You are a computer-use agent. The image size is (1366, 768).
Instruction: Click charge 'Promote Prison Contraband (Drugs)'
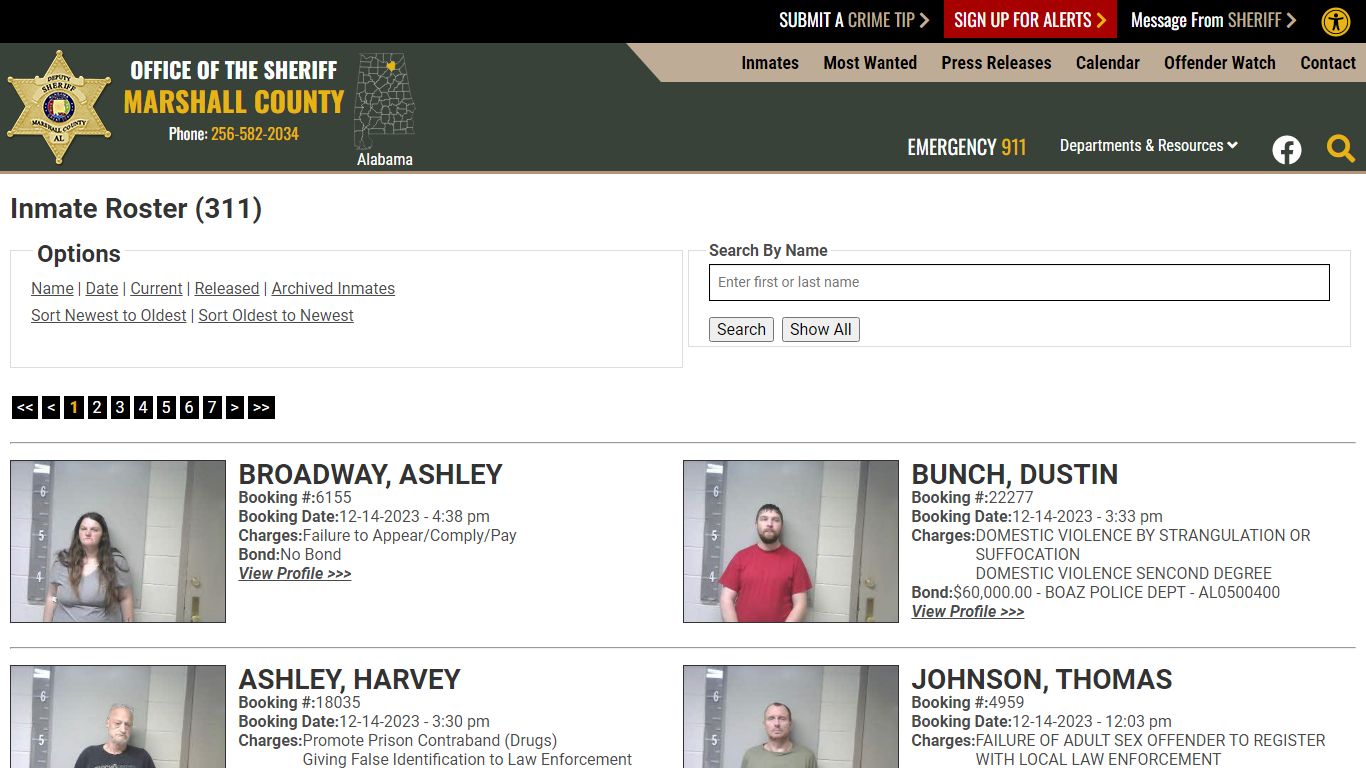pyautogui.click(x=430, y=740)
